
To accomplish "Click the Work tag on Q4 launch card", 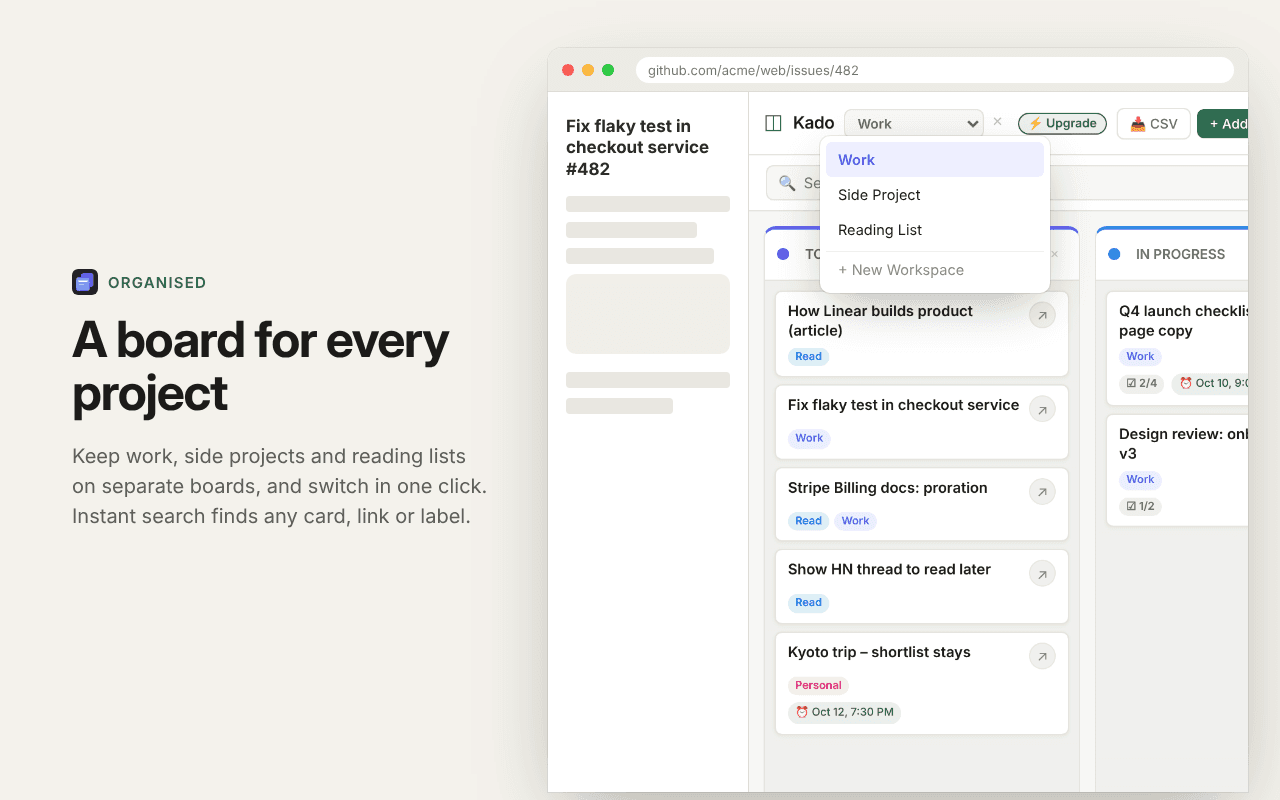I will point(1140,356).
